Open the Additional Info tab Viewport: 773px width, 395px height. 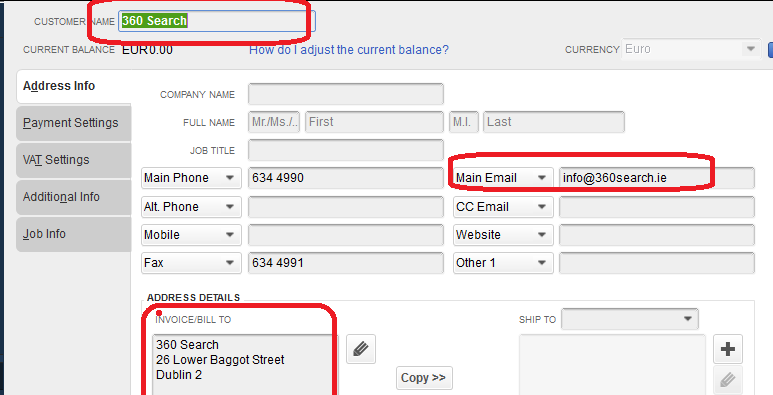click(73, 197)
